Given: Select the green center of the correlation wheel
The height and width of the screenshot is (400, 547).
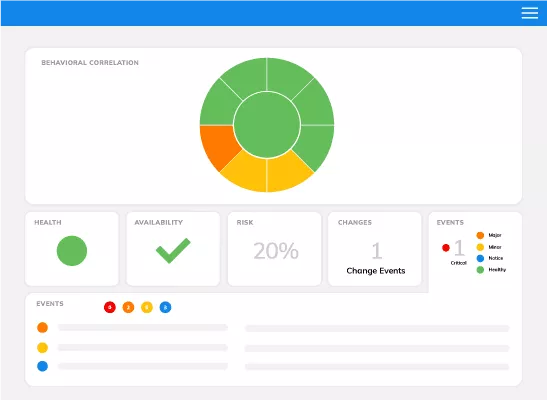Looking at the screenshot, I should tap(267, 125).
